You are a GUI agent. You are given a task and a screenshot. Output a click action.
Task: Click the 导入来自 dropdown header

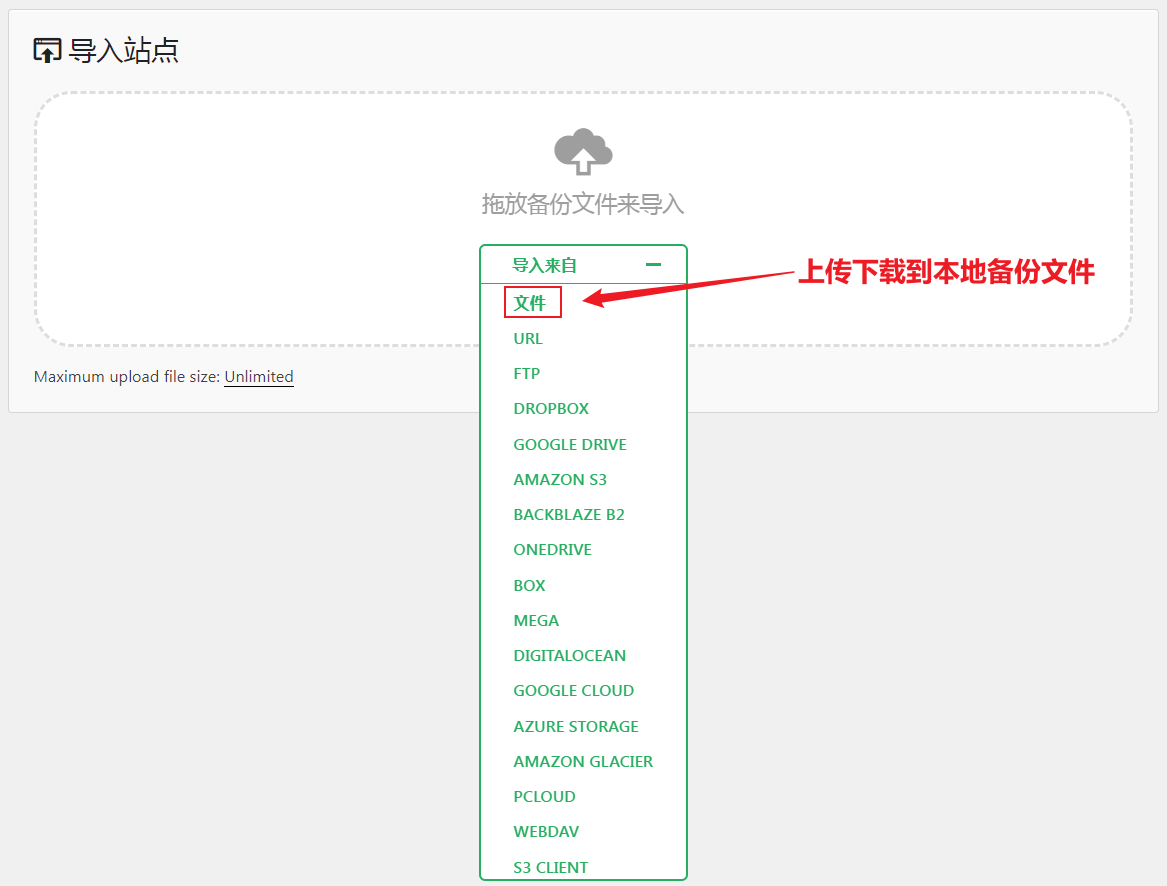545,265
